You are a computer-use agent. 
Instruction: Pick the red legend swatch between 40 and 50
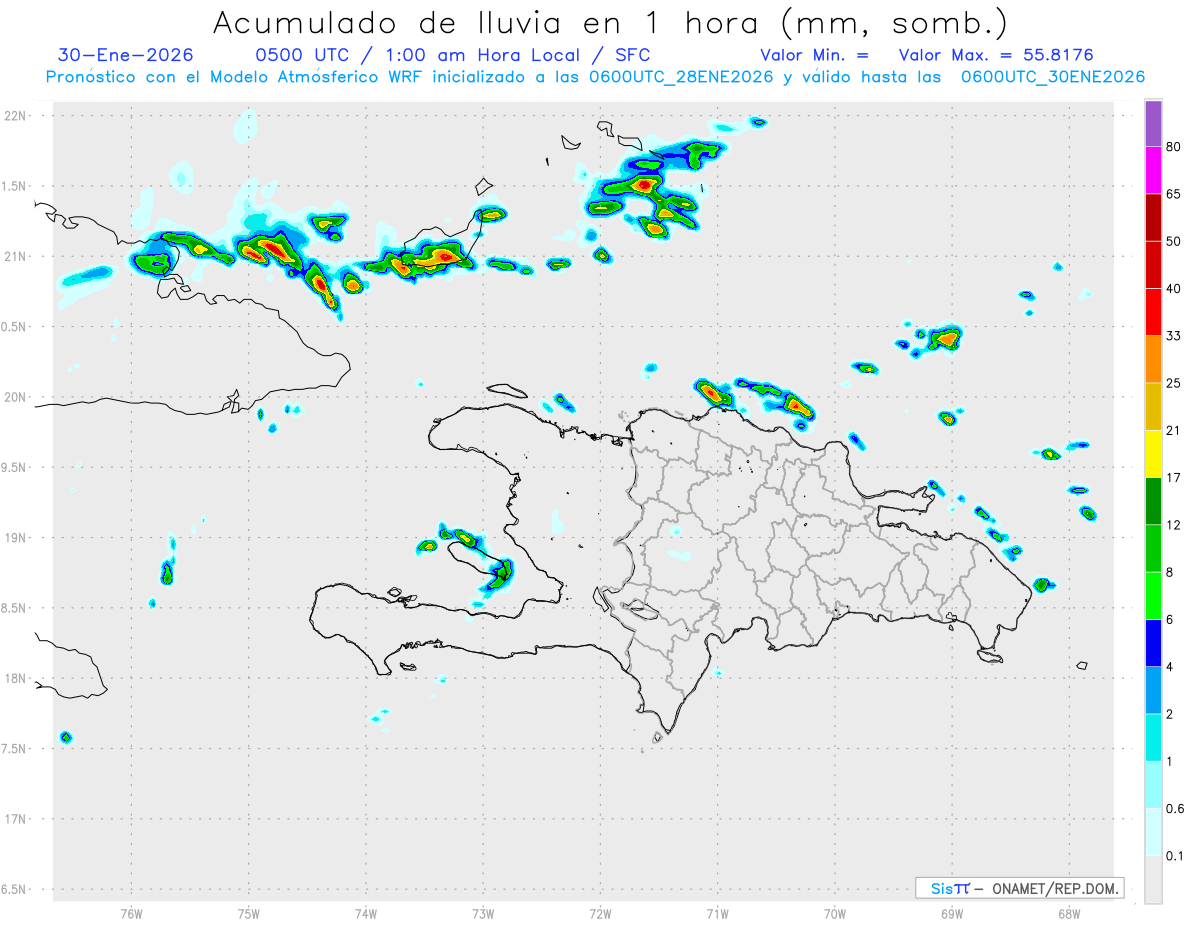1153,265
